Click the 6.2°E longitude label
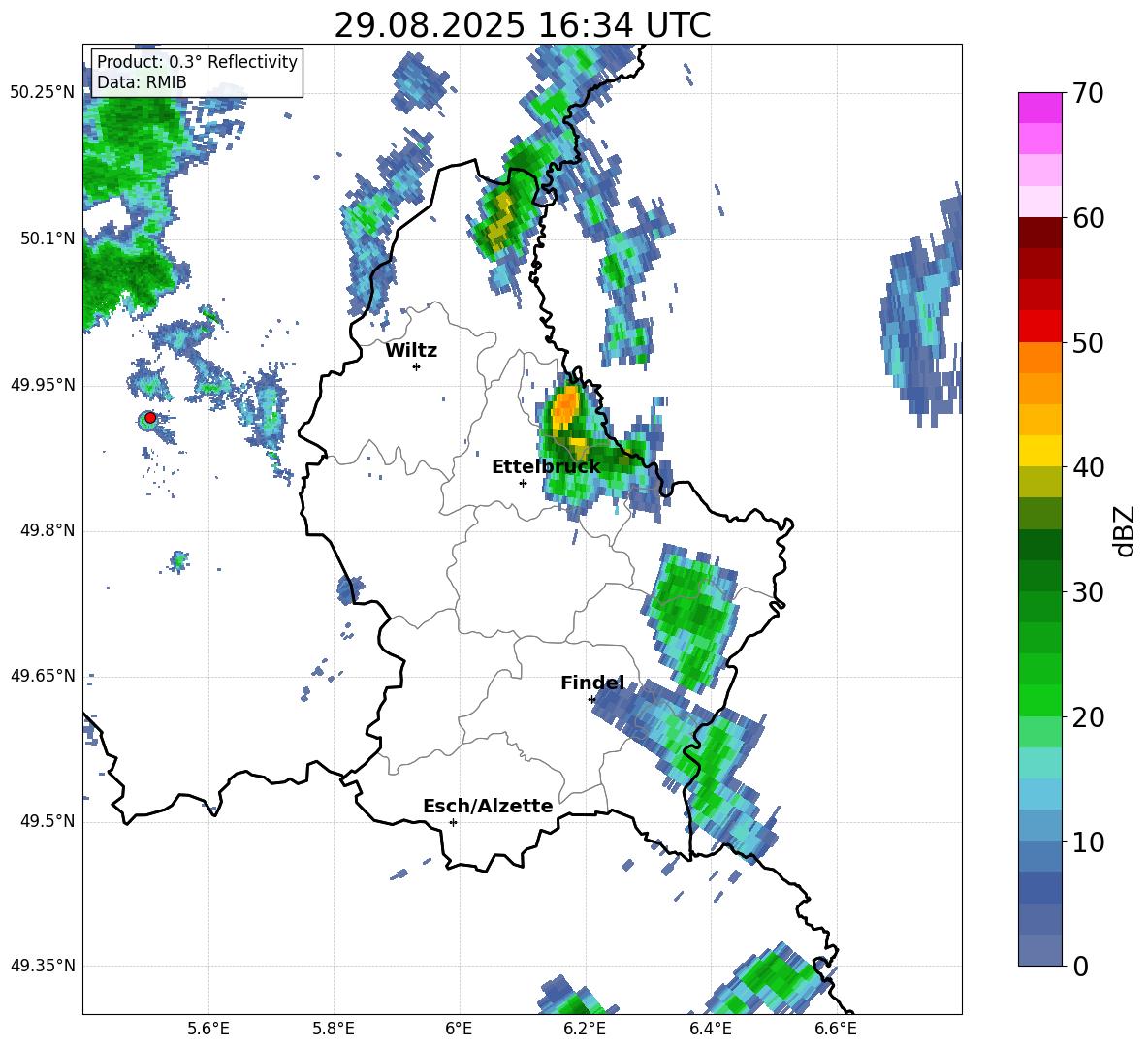Screen dimensions: 1148x1048 [x=585, y=1029]
